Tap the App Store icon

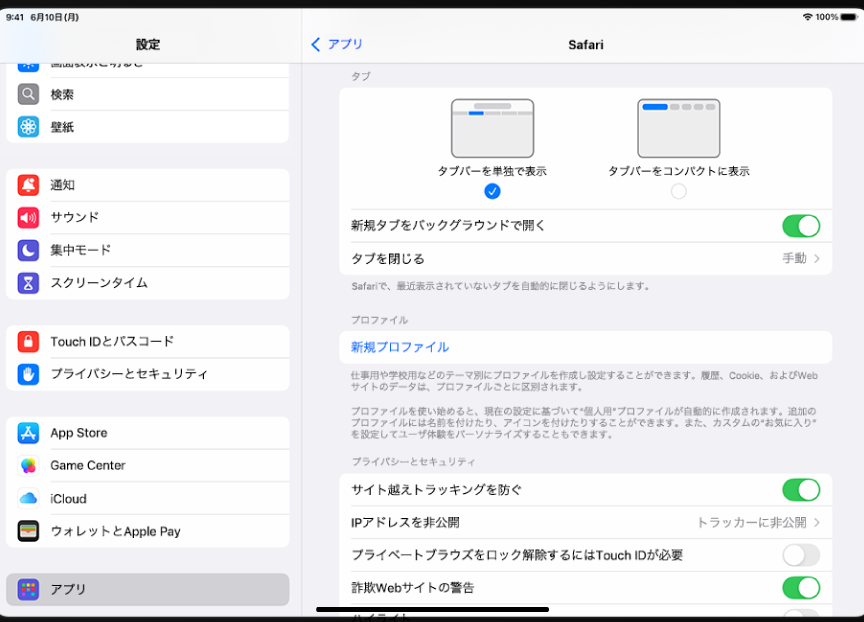28,432
